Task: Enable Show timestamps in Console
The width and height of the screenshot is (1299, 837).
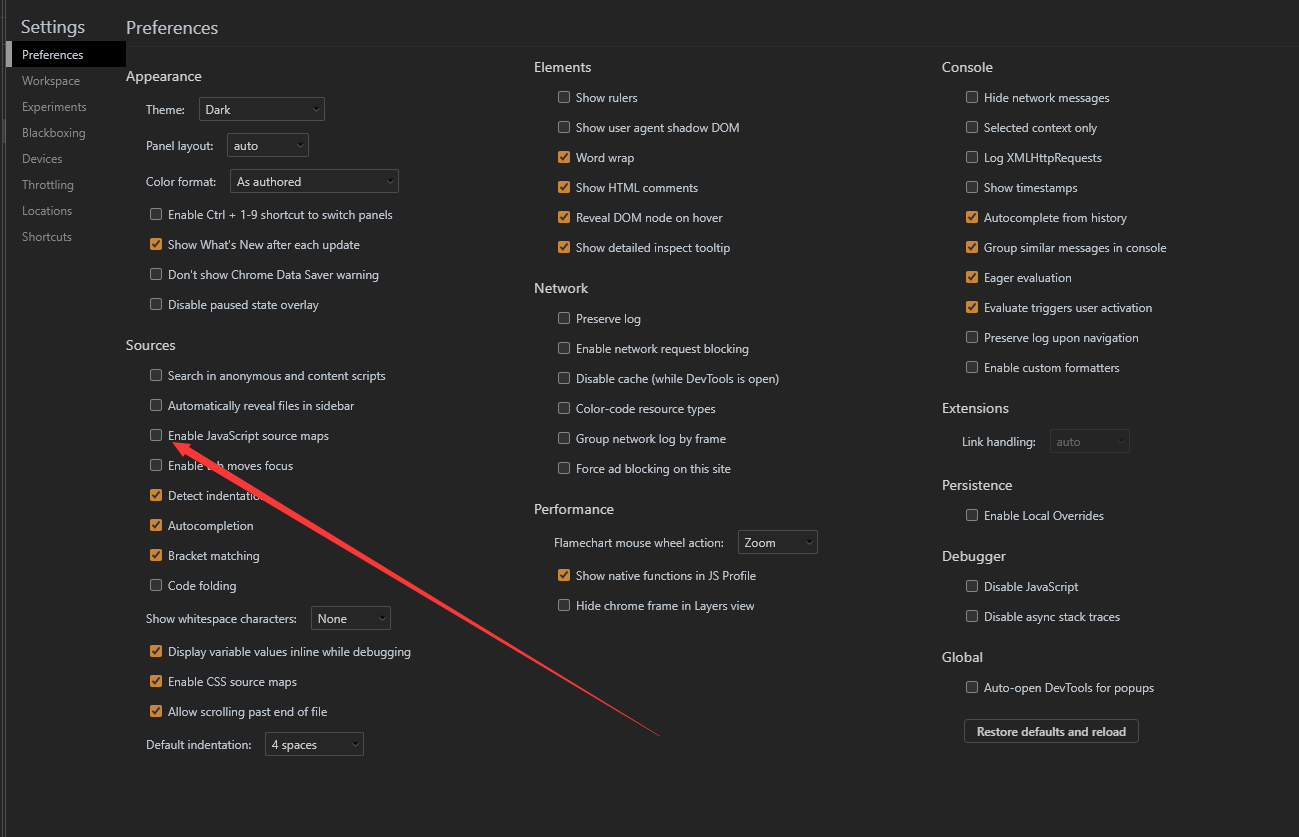Action: [x=972, y=187]
